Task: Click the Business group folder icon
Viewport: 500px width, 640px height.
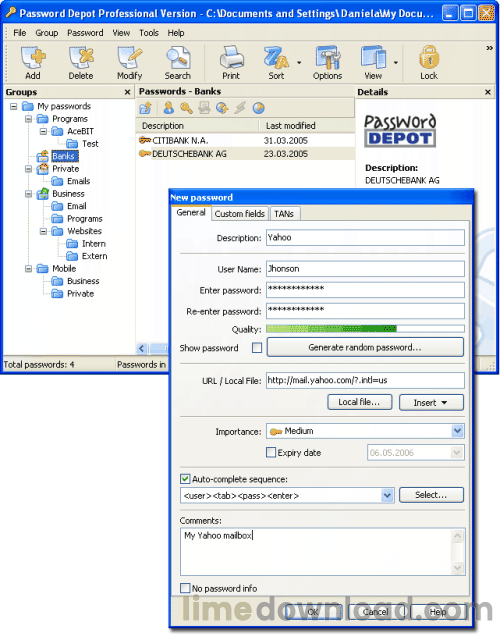Action: tap(42, 193)
